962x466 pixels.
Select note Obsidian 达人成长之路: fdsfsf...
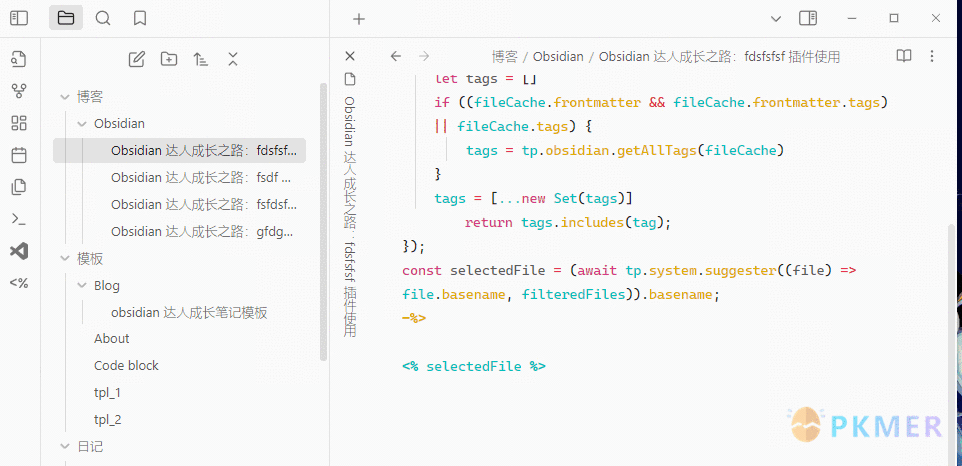coord(179,151)
